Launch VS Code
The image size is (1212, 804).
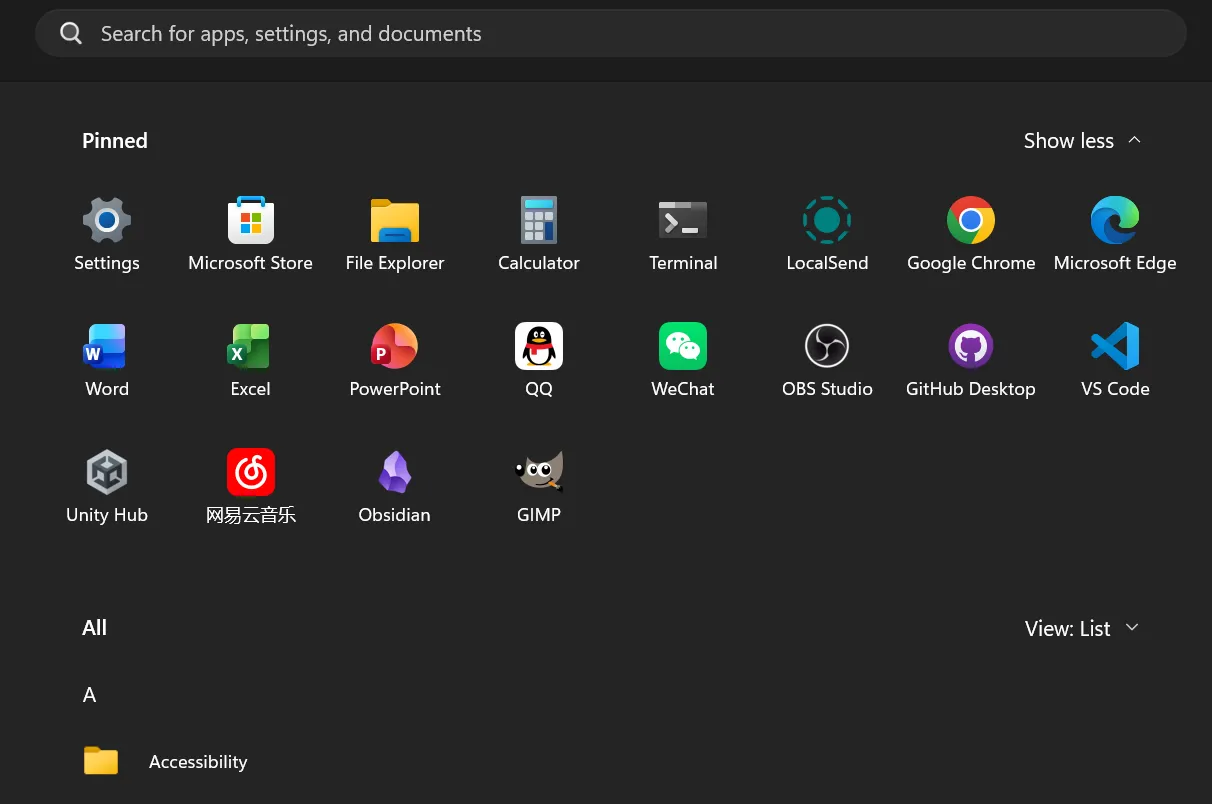point(1115,360)
